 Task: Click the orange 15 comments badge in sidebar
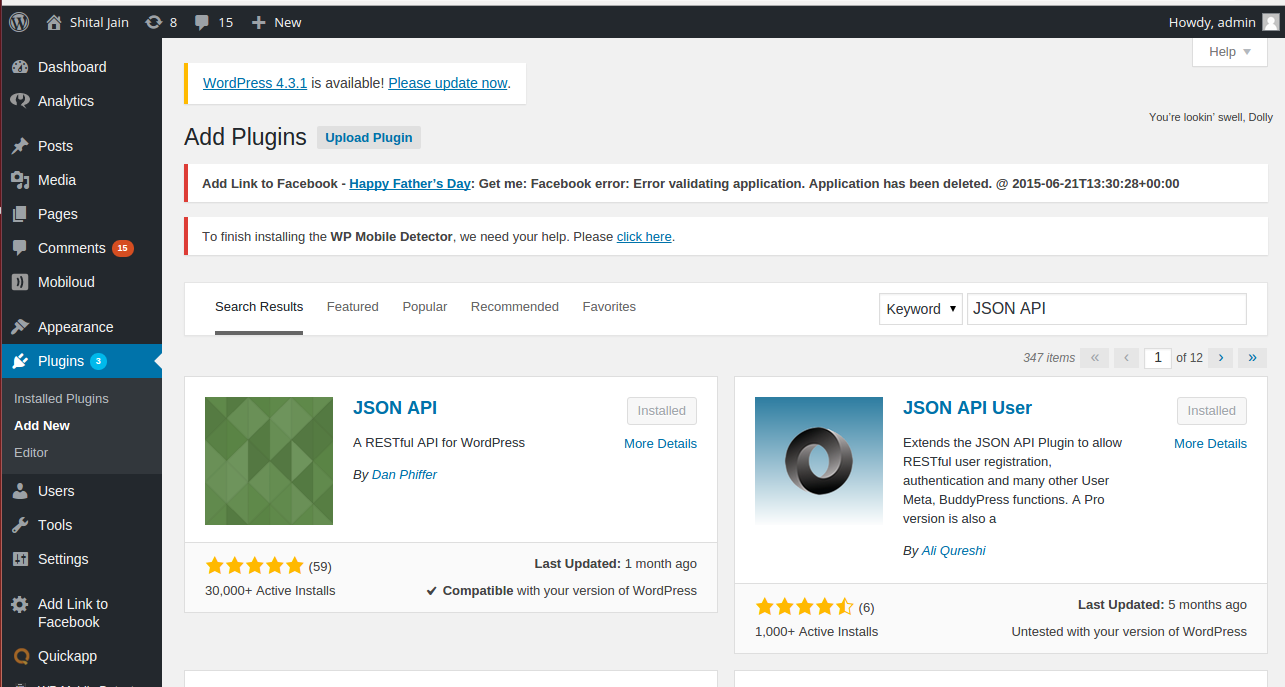tap(123, 248)
